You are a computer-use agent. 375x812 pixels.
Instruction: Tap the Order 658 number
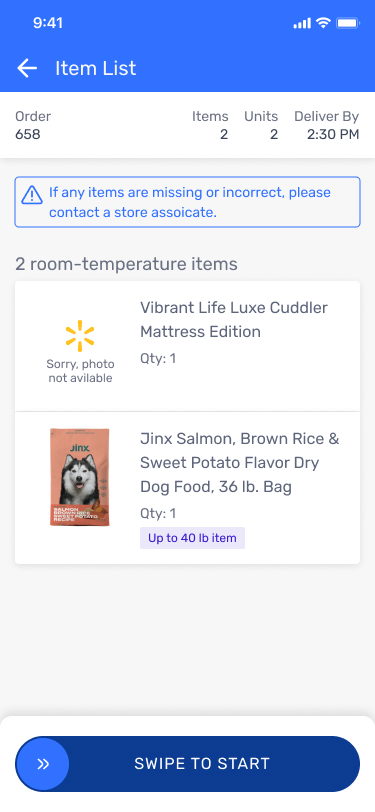click(x=28, y=135)
